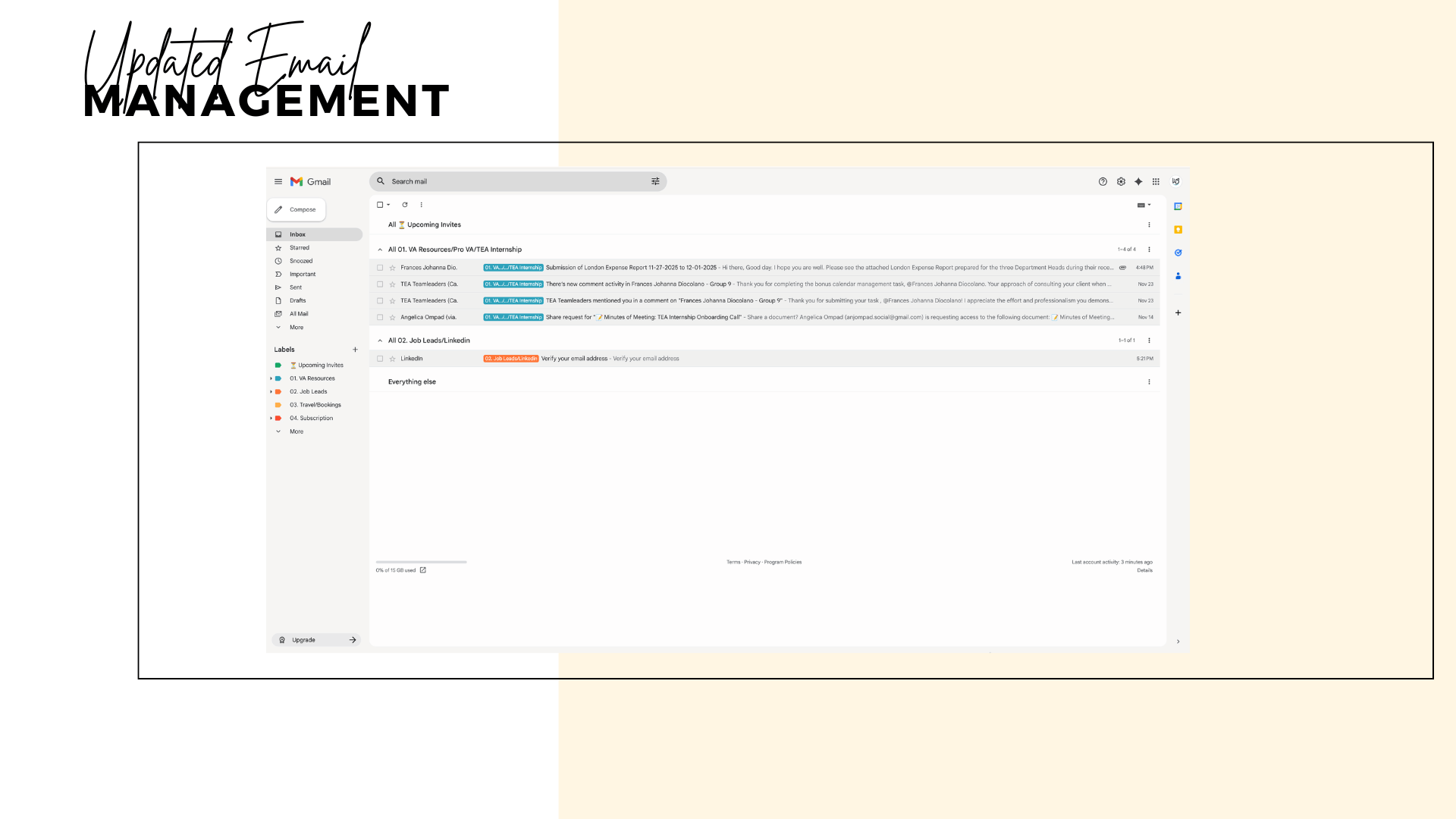Click in the Search mail field
1456x819 pixels.
pyautogui.click(x=516, y=182)
